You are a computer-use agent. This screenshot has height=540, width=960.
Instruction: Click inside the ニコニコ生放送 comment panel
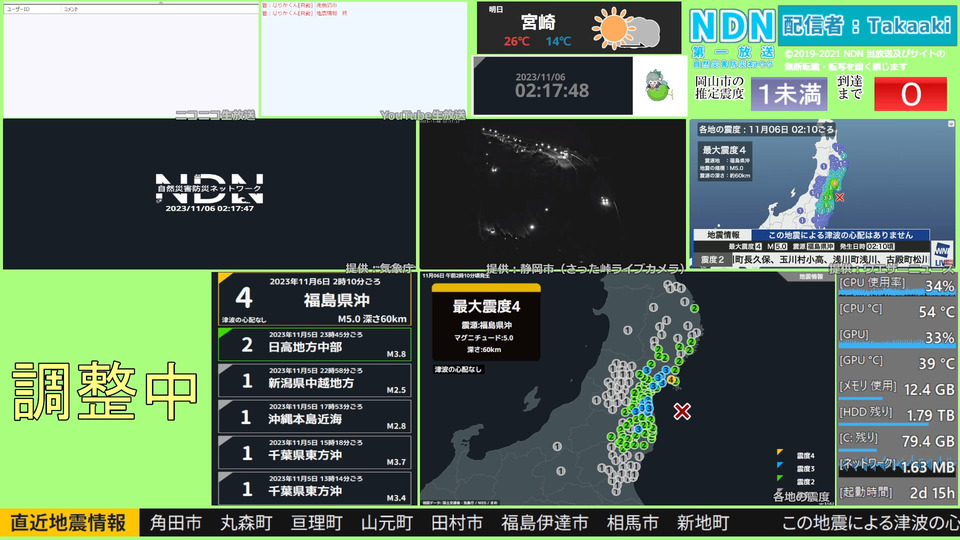point(131,65)
